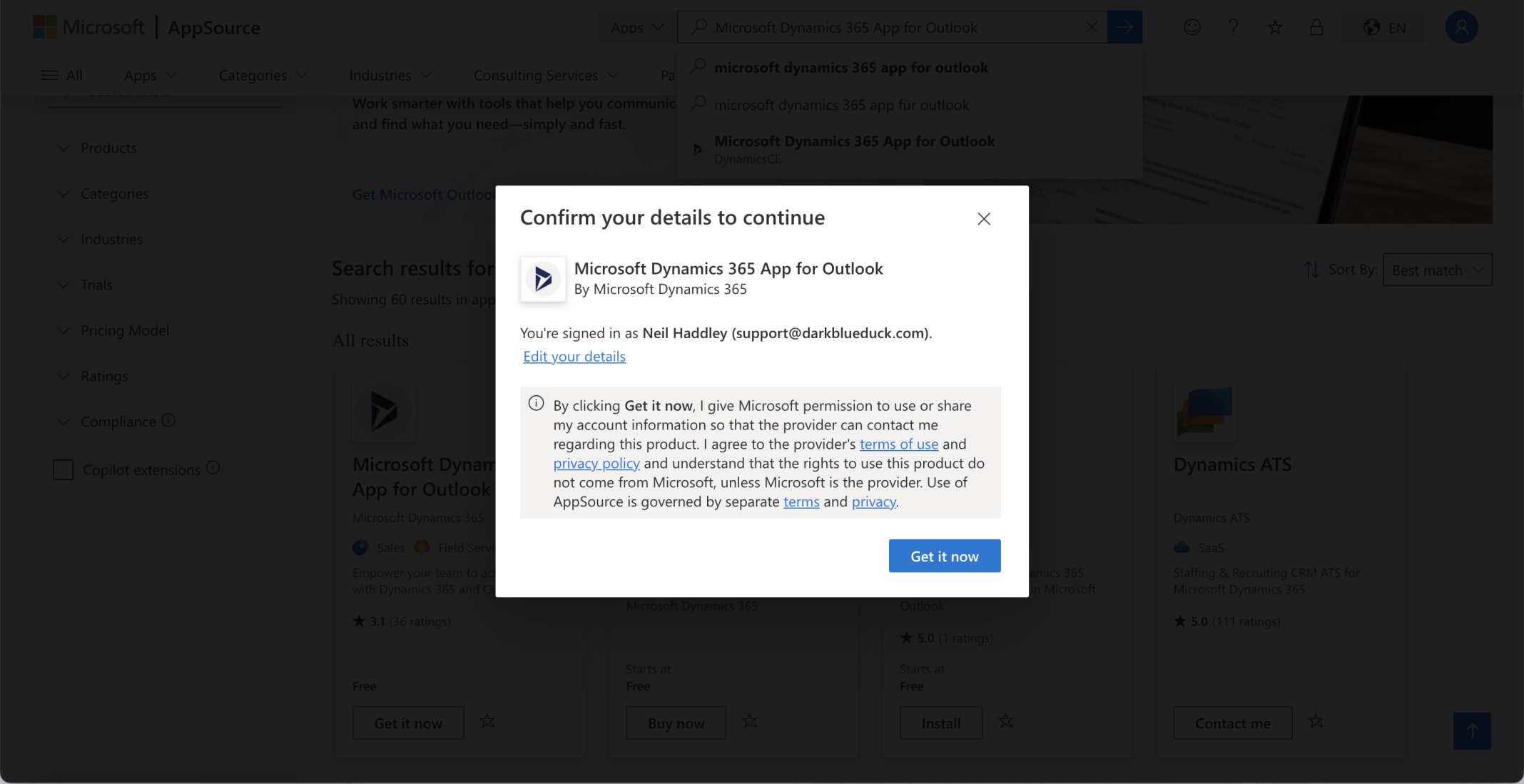The image size is (1524, 784).
Task: Open the Industries navigation menu
Action: click(x=390, y=75)
